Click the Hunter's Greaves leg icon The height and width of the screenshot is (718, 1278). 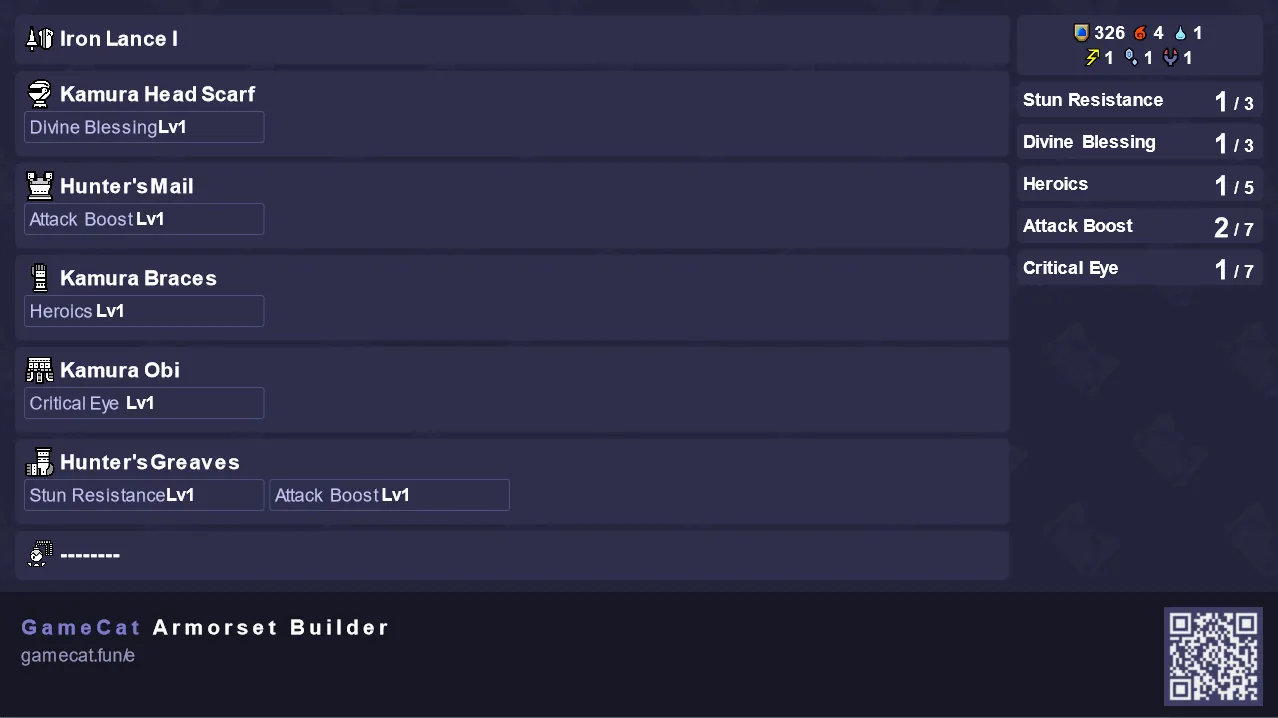39,462
